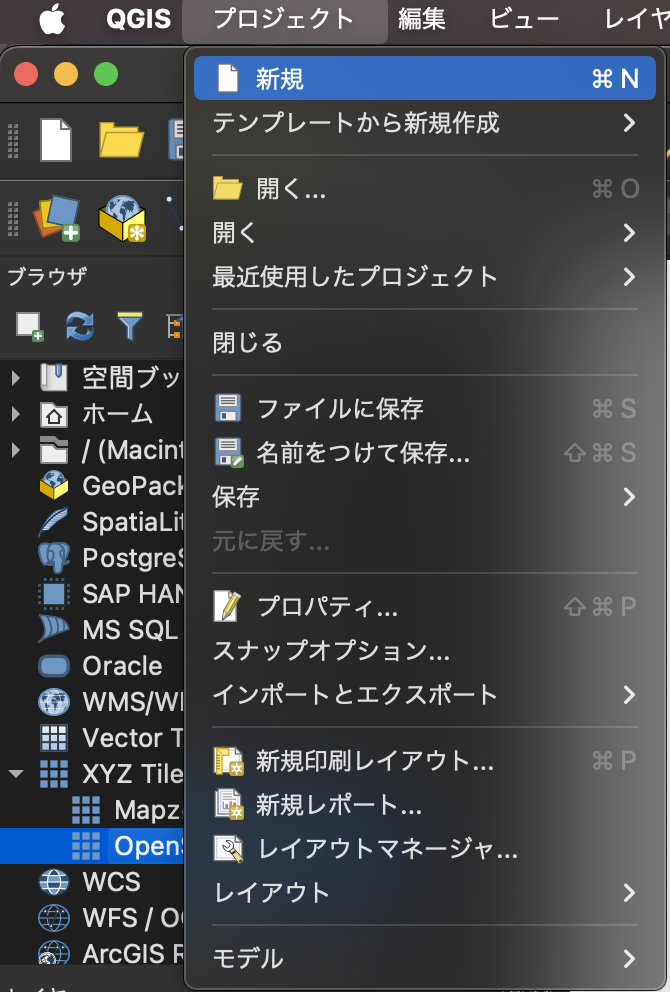Open 最近使用したプロジェクト submenu
Viewport: 670px width, 992px height.
point(425,276)
